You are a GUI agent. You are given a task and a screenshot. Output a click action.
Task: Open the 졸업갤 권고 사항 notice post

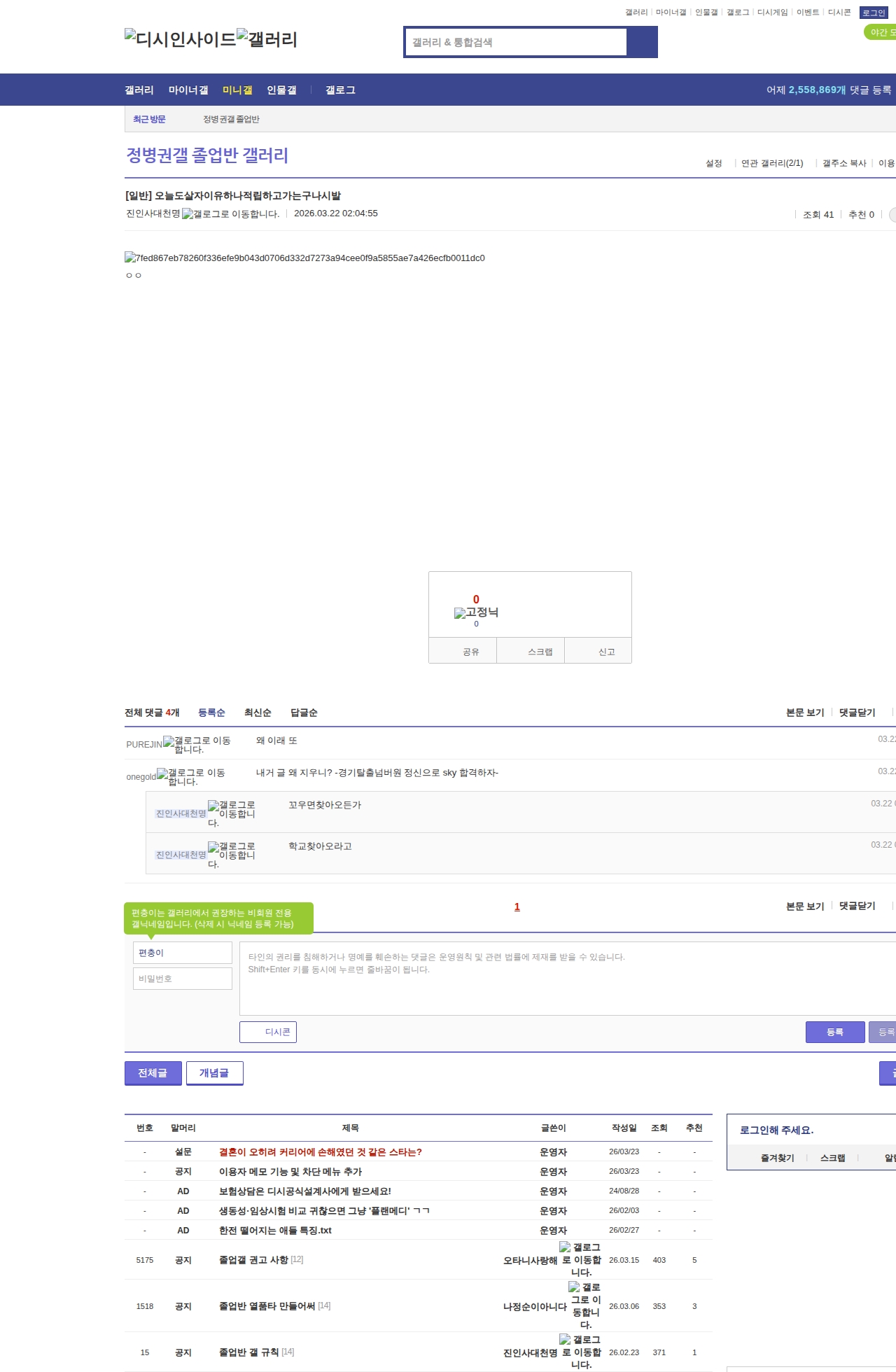point(253,1259)
